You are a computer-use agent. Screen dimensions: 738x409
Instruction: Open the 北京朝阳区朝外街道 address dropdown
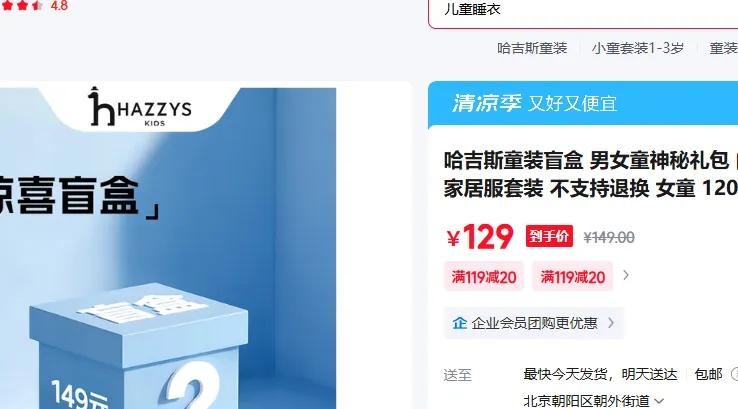point(594,401)
